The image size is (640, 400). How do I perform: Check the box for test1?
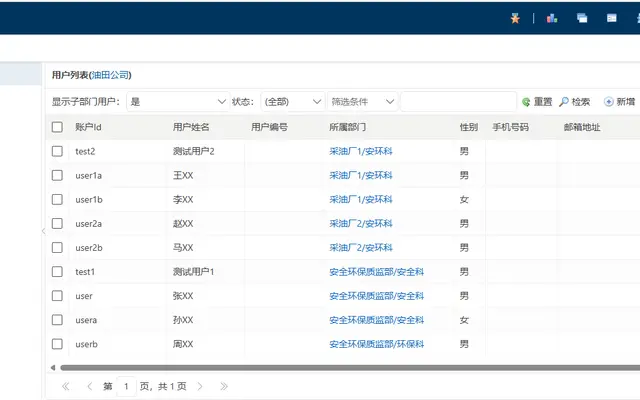[x=57, y=272]
